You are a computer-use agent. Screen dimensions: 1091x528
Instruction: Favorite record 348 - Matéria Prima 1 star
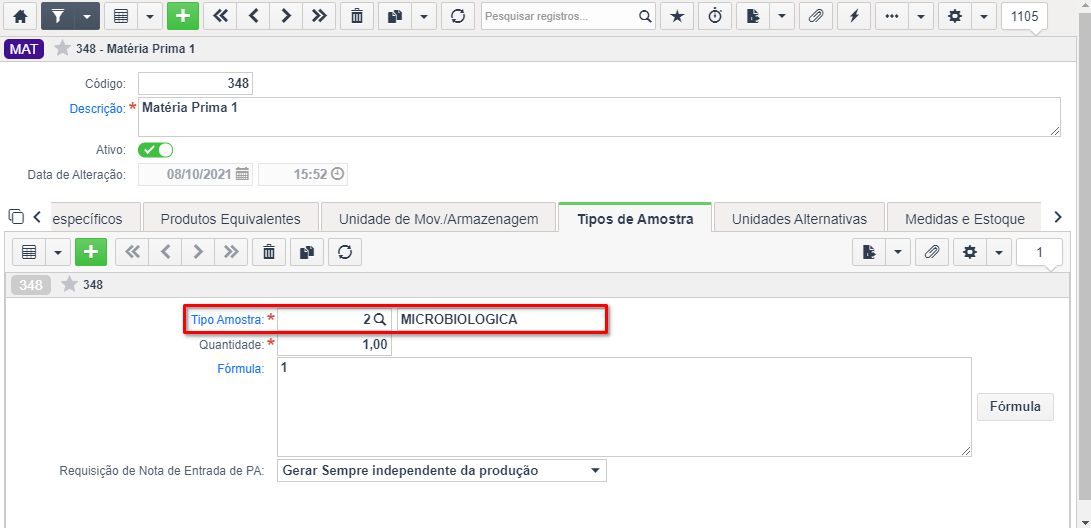click(62, 49)
